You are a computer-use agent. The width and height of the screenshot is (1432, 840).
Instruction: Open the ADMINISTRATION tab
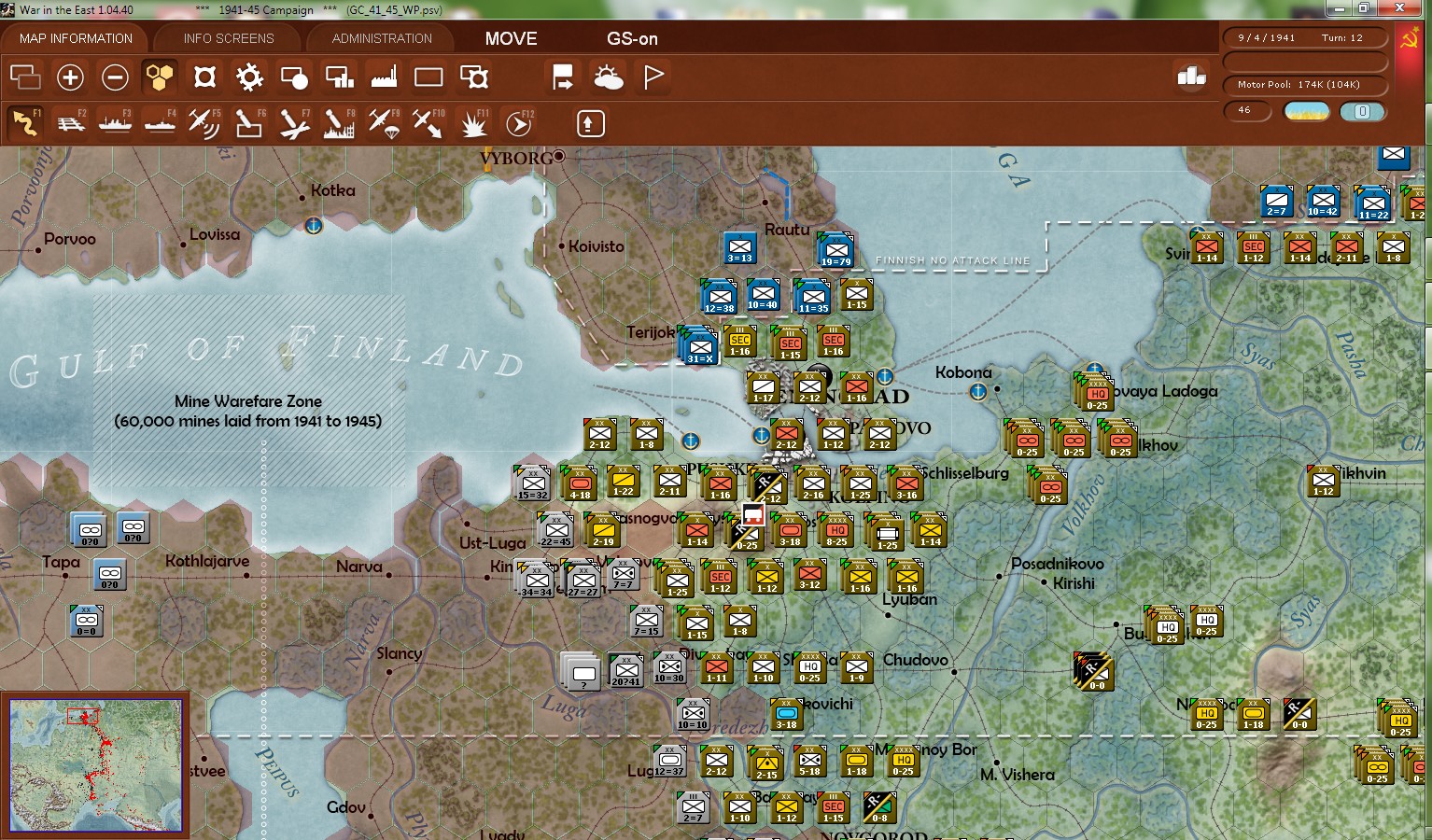pyautogui.click(x=382, y=38)
